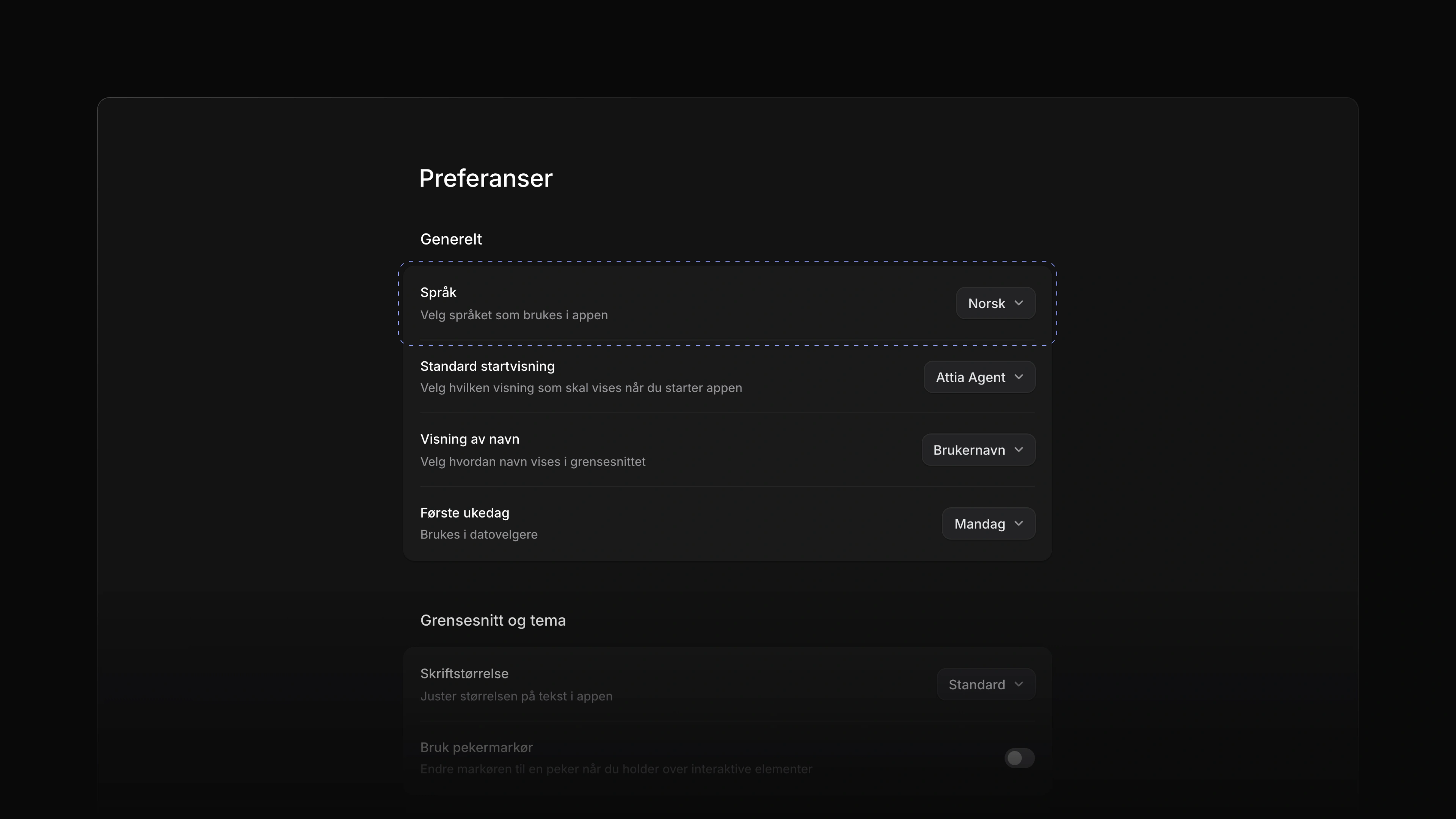The image size is (1456, 819).
Task: Click the Generelt section heading
Action: tap(451, 239)
